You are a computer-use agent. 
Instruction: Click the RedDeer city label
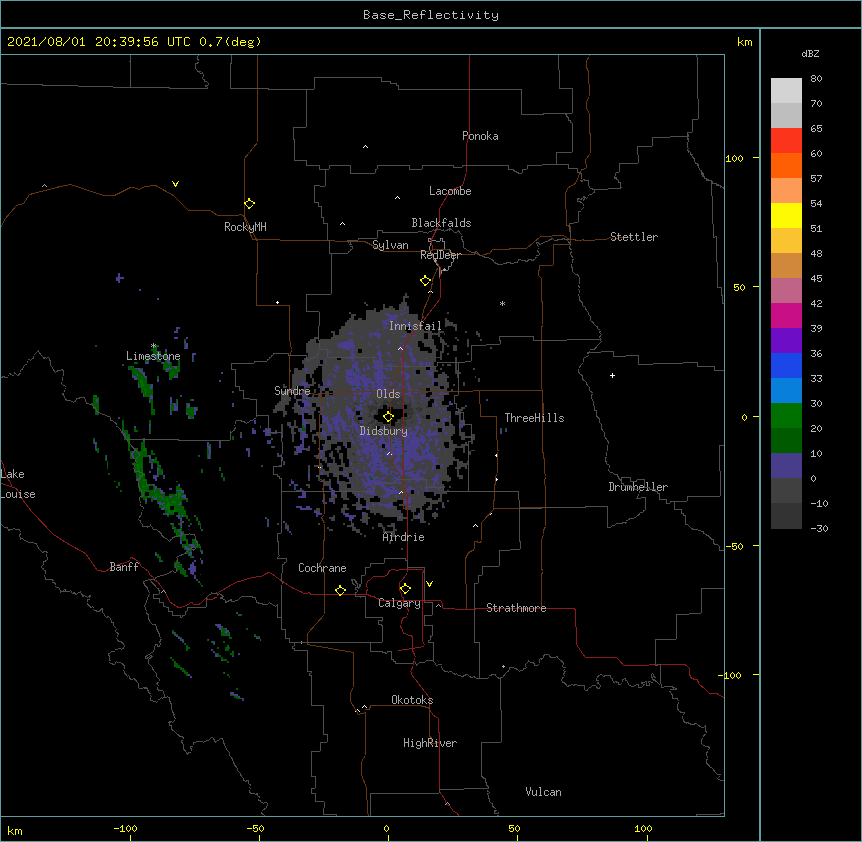click(x=440, y=255)
